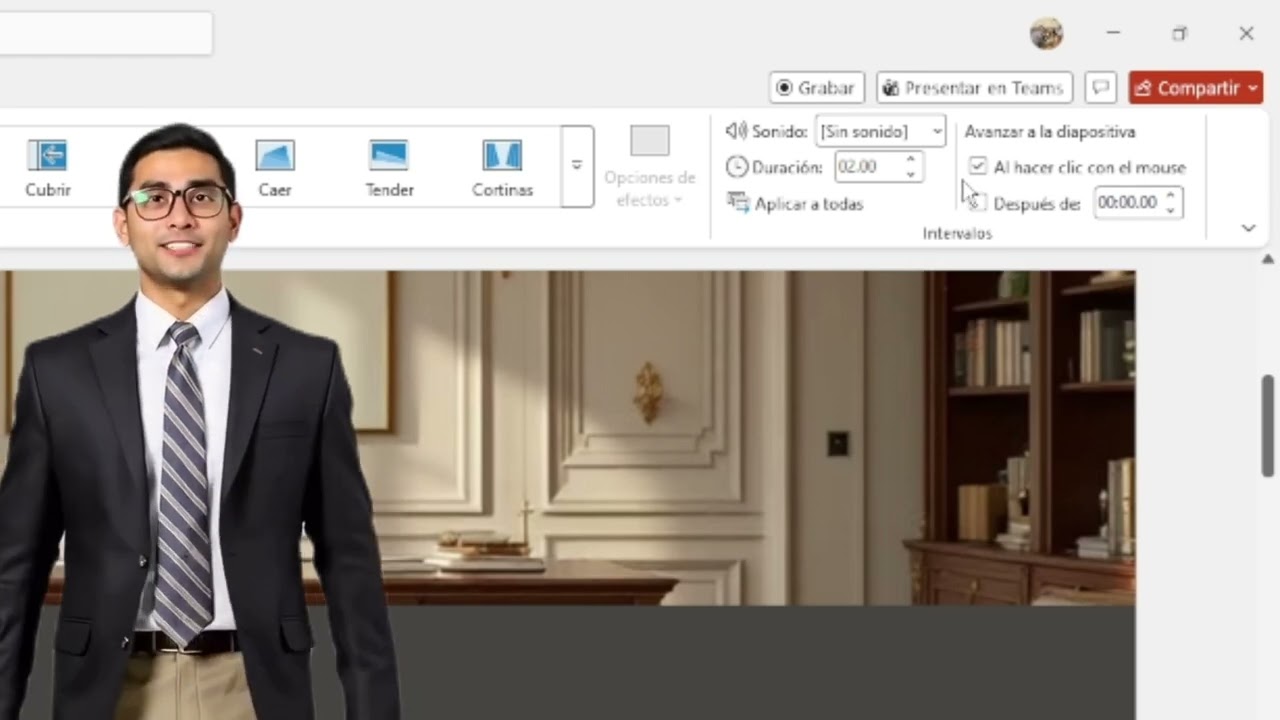Viewport: 1280px width, 720px height.
Task: Open Opciones de efectos menu
Action: (649, 167)
